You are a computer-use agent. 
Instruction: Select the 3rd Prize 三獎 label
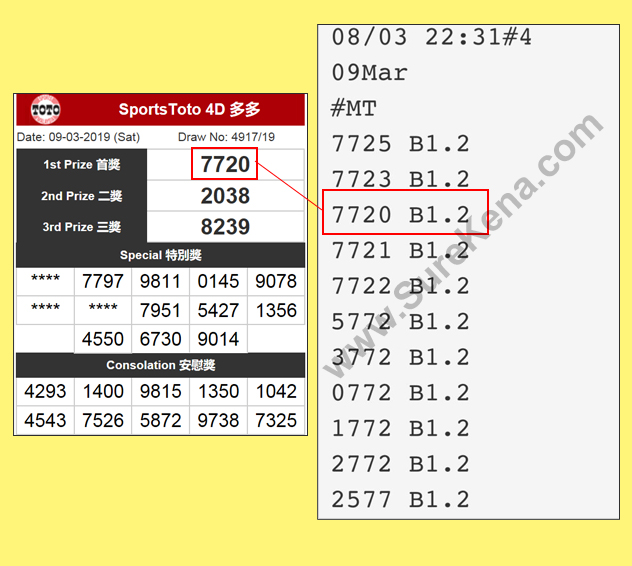(x=82, y=227)
